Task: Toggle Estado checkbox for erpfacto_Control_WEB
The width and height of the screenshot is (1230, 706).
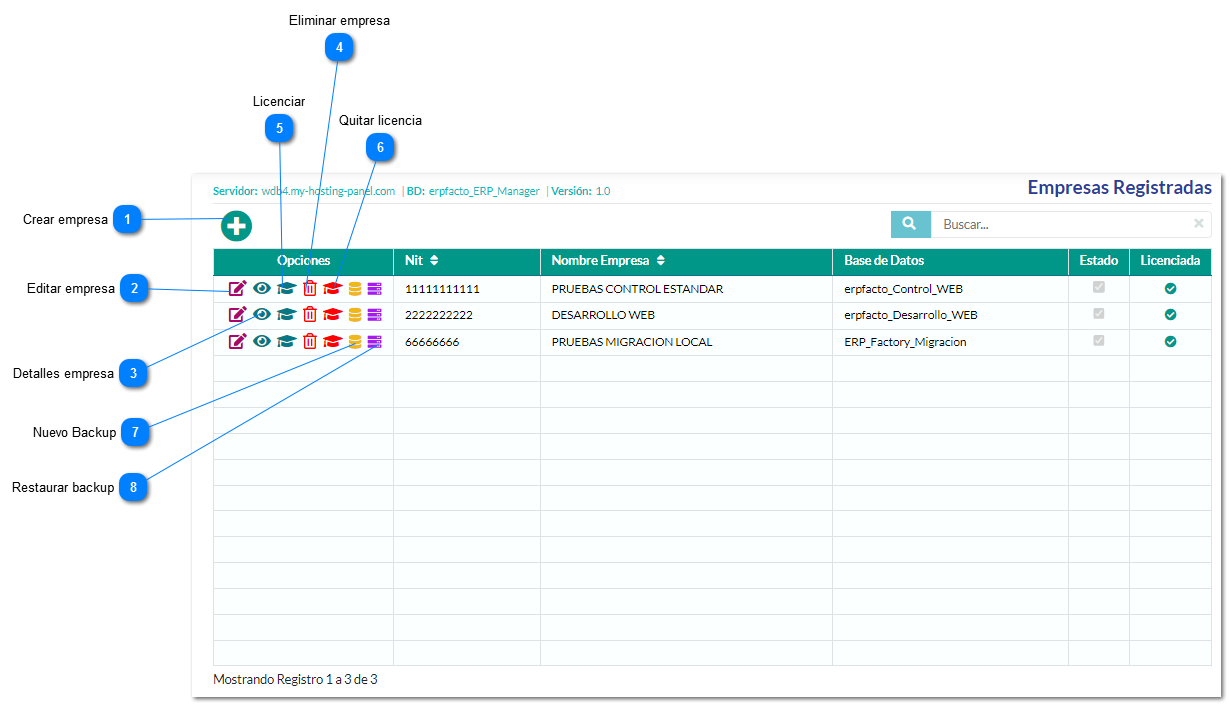Action: tap(1099, 288)
